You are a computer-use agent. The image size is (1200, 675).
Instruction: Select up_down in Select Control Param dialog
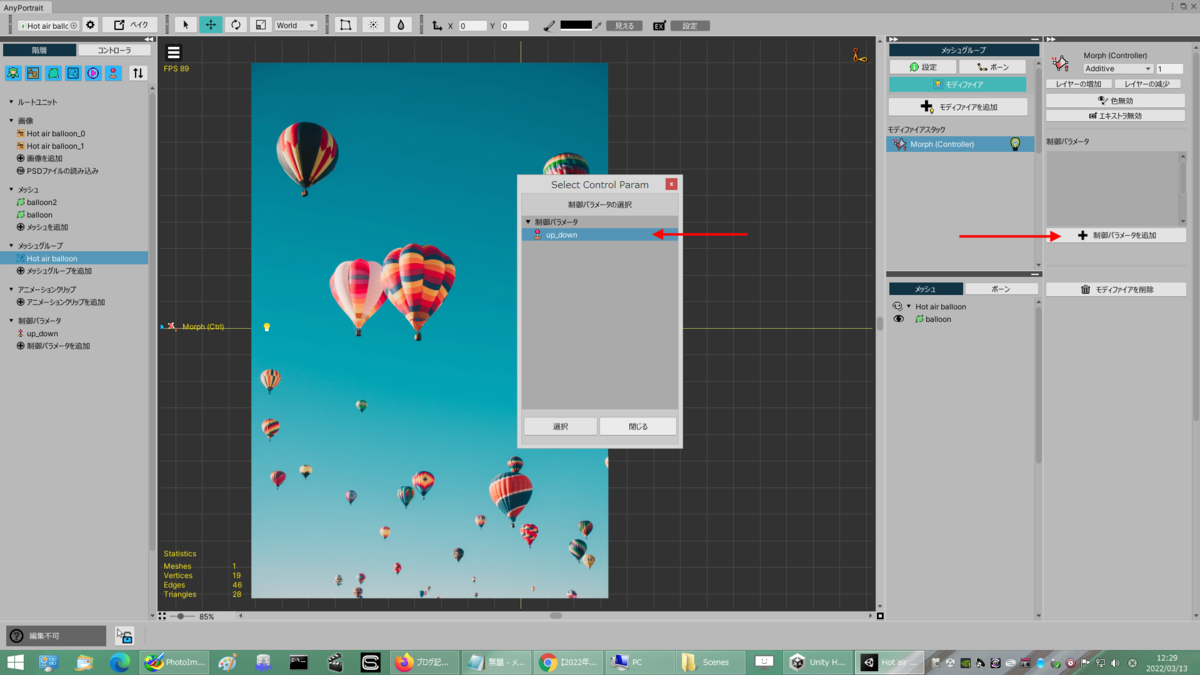600,235
